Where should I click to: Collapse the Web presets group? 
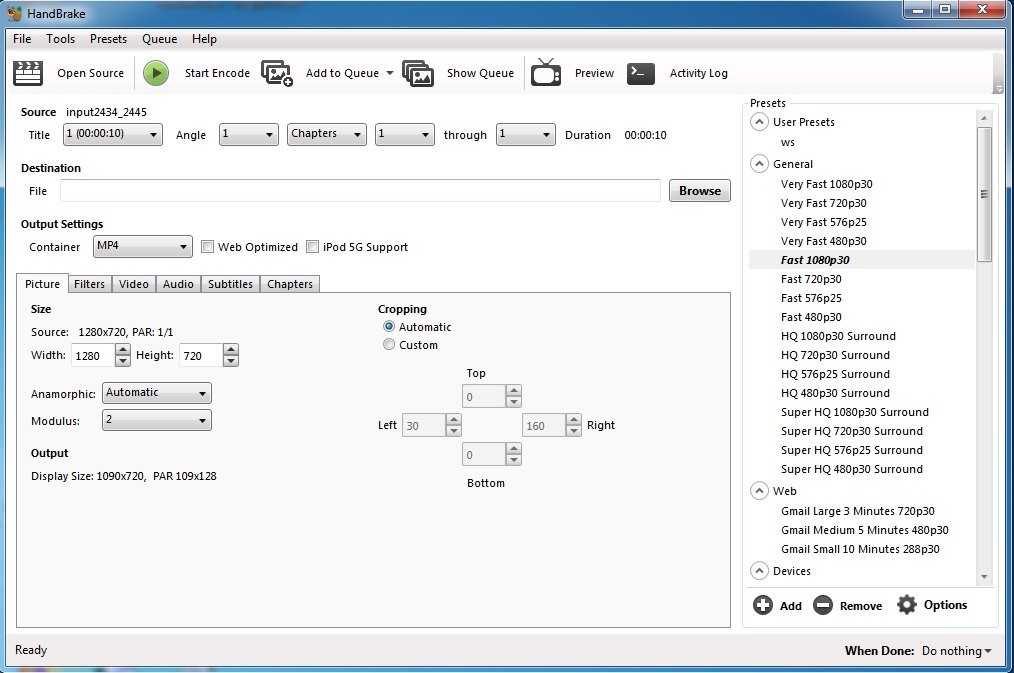tap(759, 491)
